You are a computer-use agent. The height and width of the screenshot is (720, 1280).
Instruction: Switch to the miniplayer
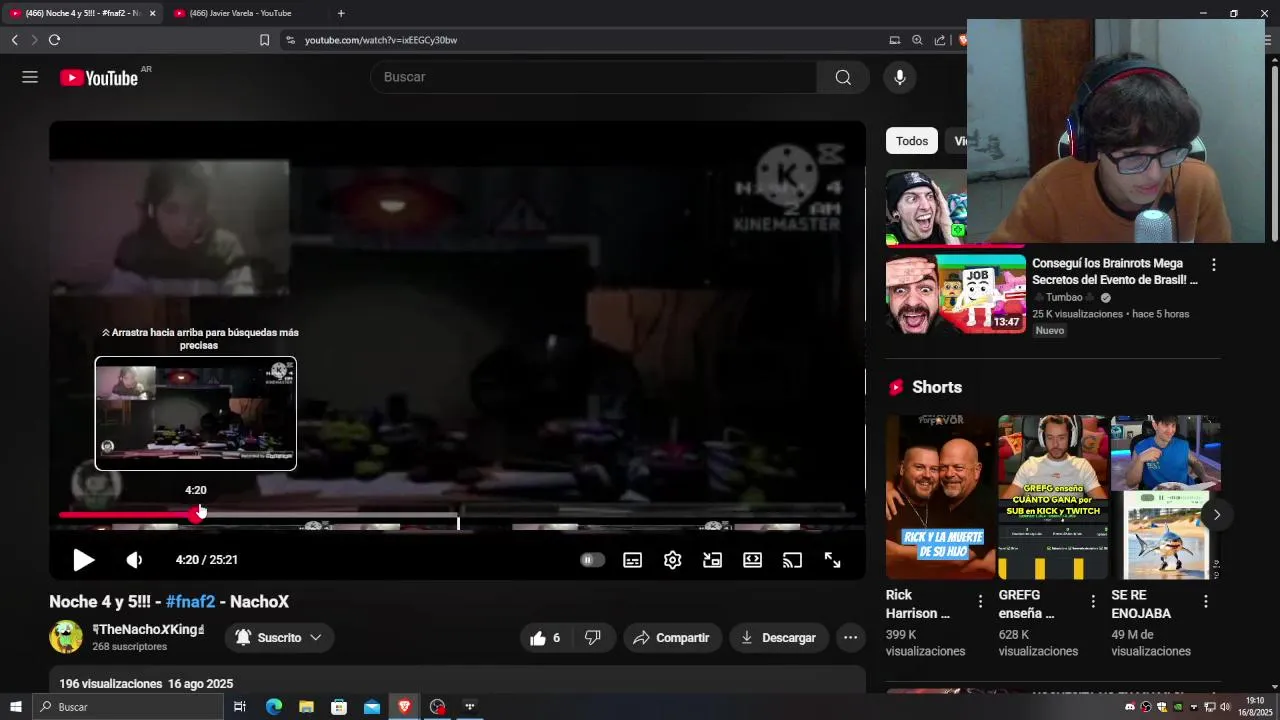[713, 560]
